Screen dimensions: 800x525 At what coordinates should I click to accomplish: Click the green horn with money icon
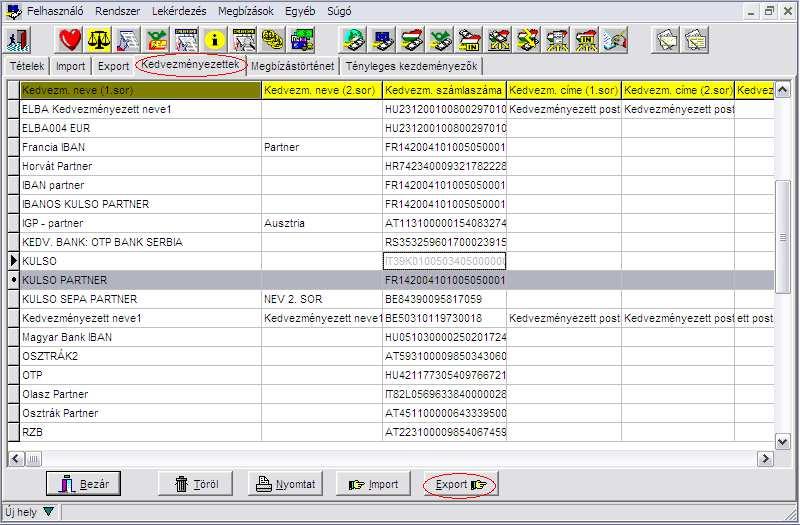[x=441, y=40]
